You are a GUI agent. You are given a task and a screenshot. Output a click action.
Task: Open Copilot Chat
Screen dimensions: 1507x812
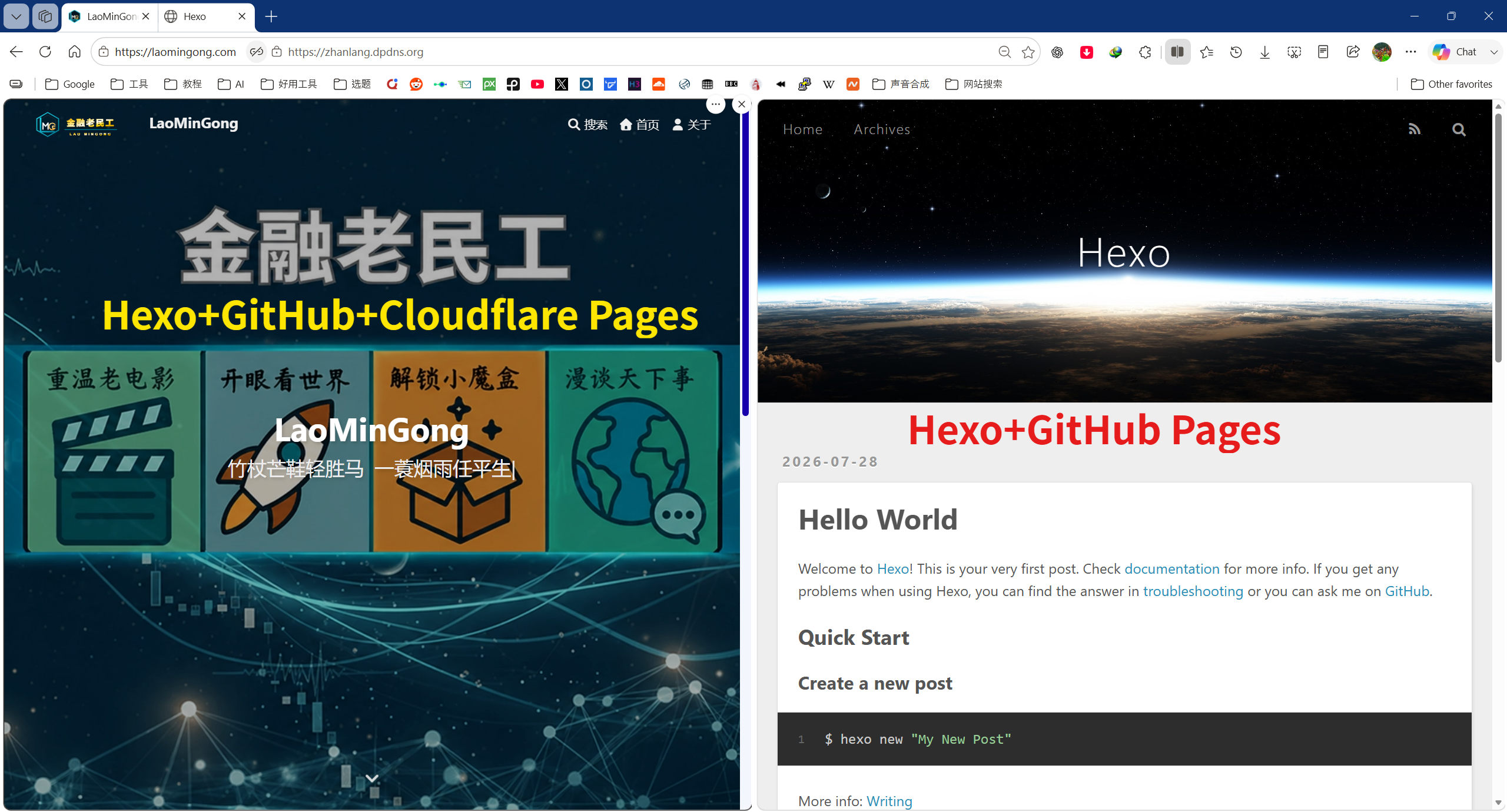(1455, 52)
